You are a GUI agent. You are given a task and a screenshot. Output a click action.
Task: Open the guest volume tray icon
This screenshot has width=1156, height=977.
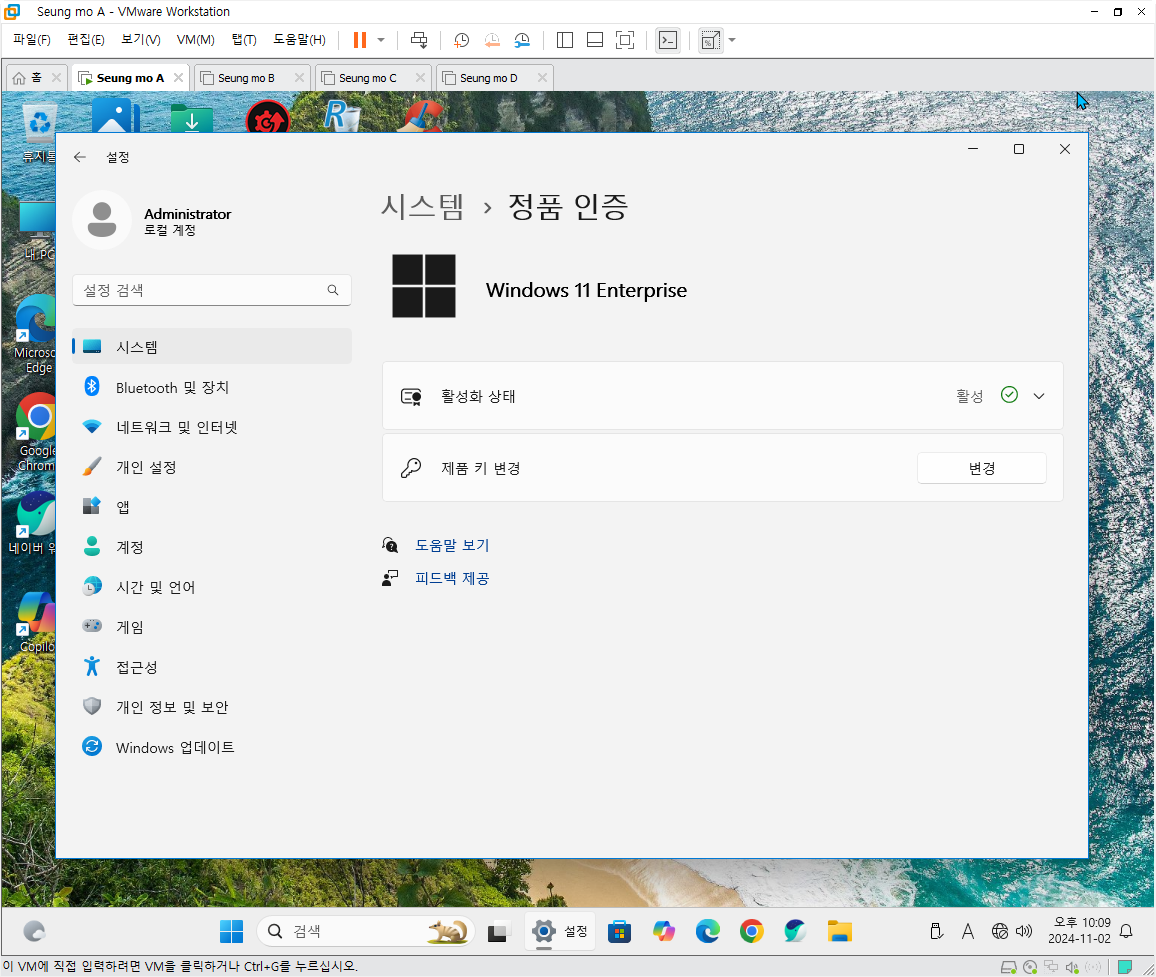(1024, 931)
